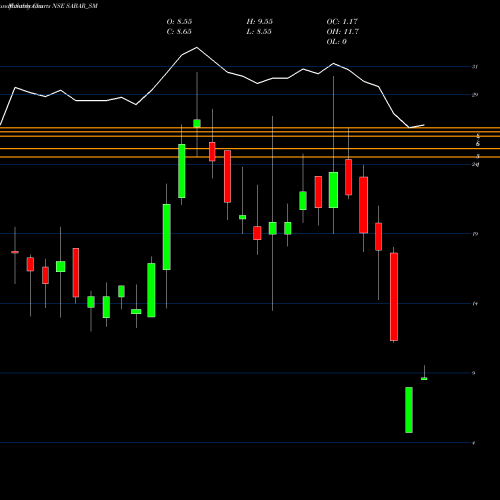500x500 pixels.
Task: Click the peak of the white indicator line
Action: coord(197,47)
